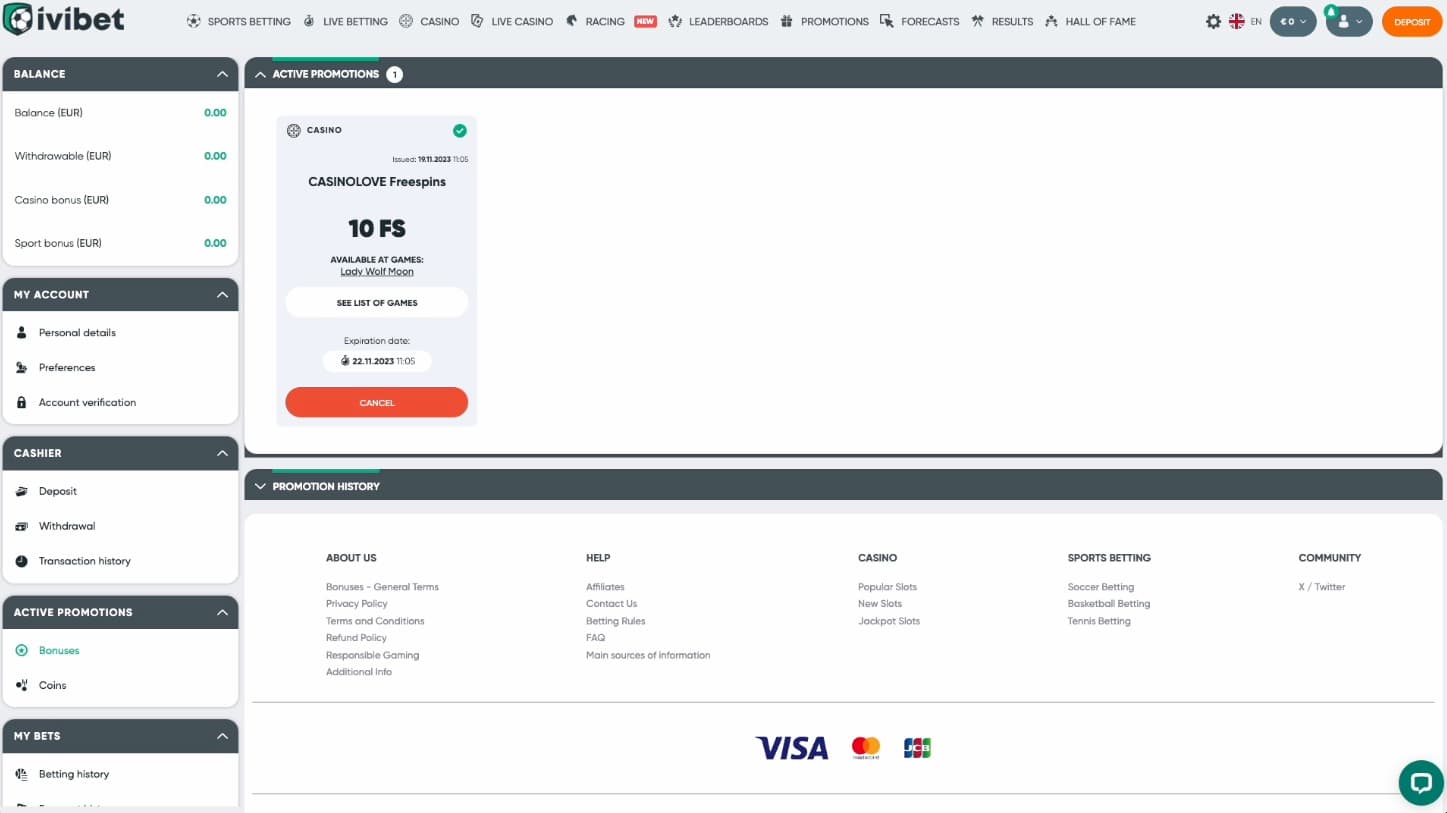The width and height of the screenshot is (1447, 813).
Task: Open the Responsible Gaming link
Action: [372, 655]
